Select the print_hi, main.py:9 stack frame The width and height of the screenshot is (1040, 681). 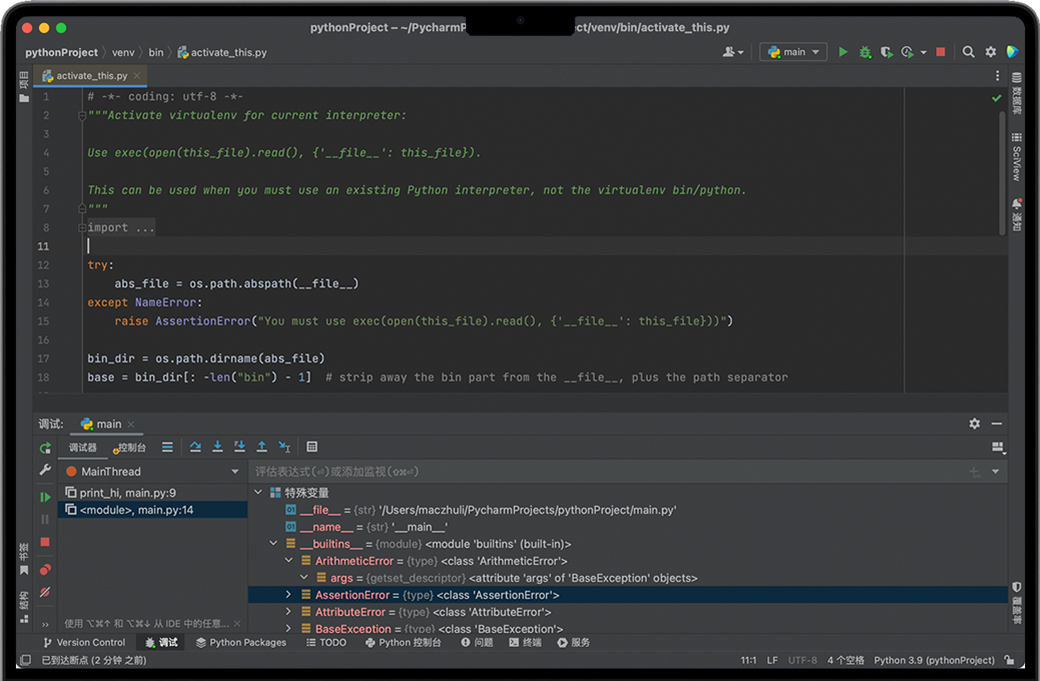(x=128, y=493)
